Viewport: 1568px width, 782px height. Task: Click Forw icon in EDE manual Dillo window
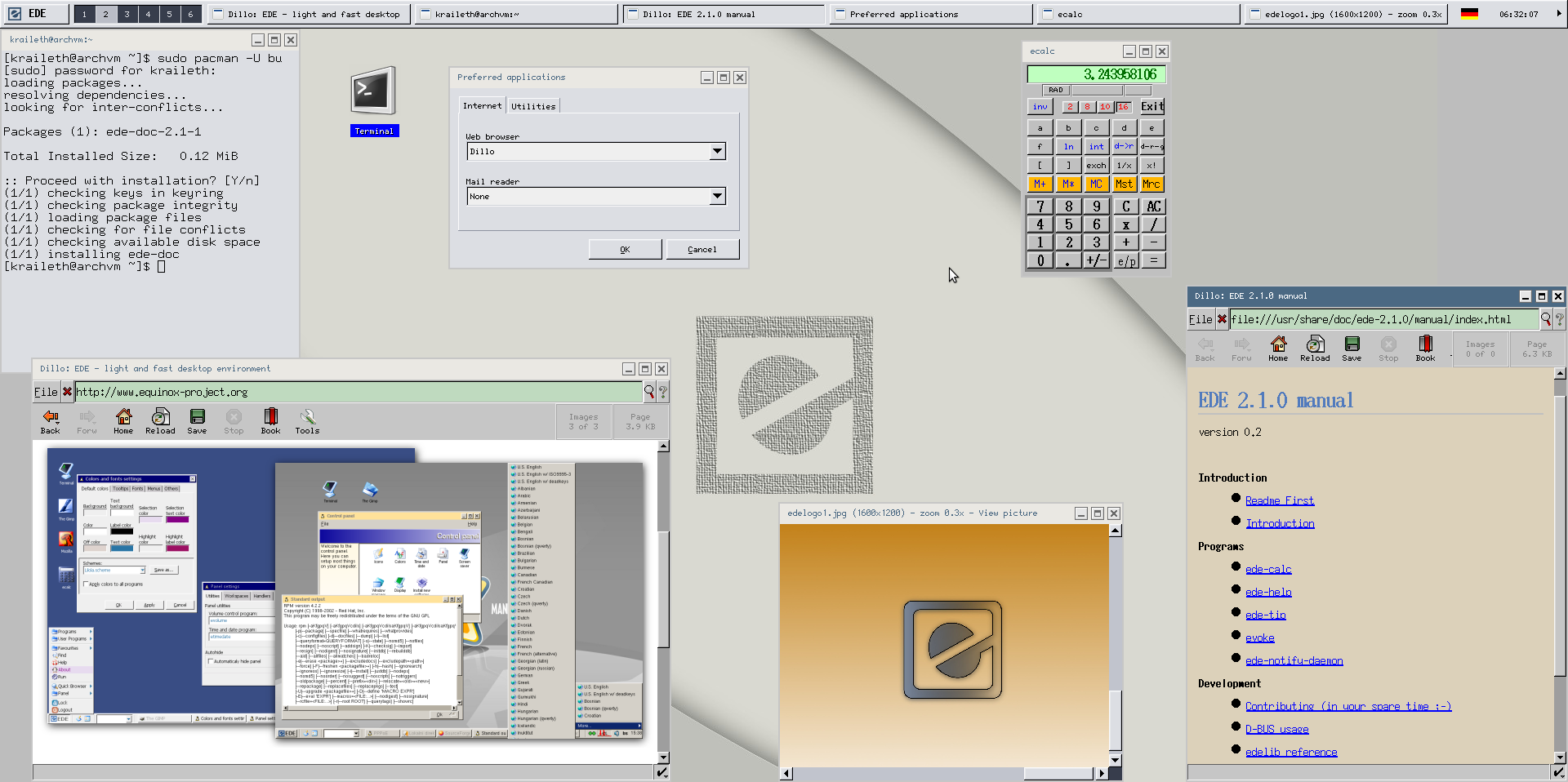[1241, 349]
